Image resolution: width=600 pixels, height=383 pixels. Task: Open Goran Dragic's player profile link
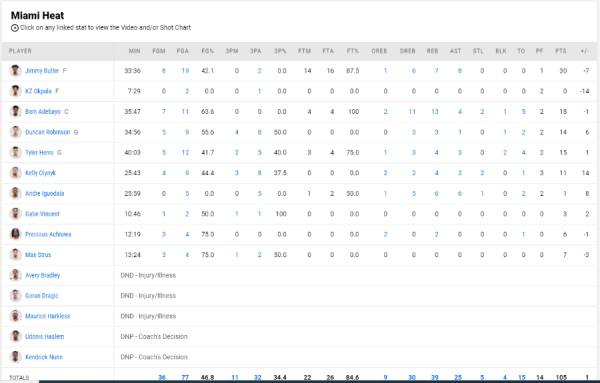[x=42, y=296]
